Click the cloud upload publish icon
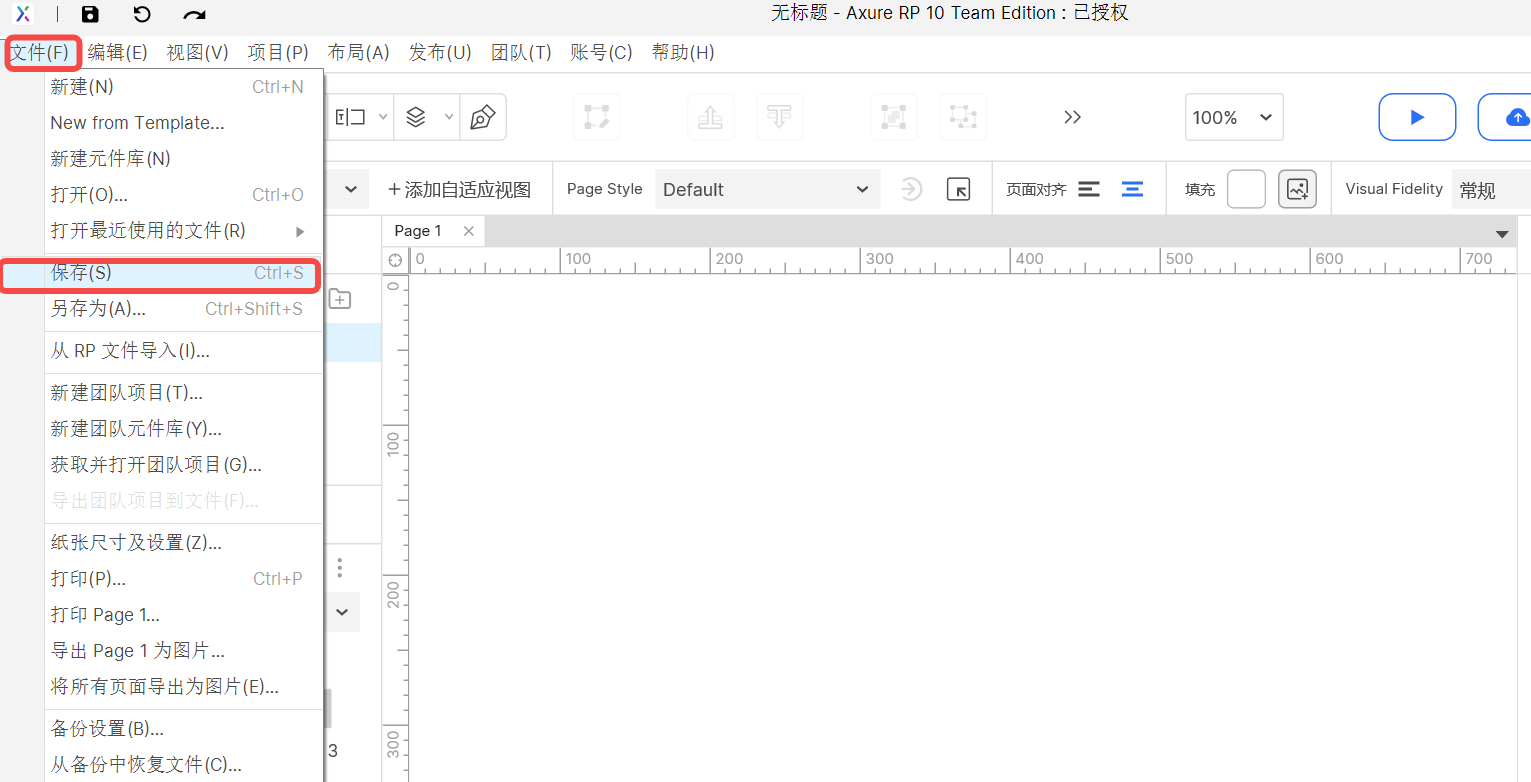This screenshot has height=782, width=1531. (1515, 117)
